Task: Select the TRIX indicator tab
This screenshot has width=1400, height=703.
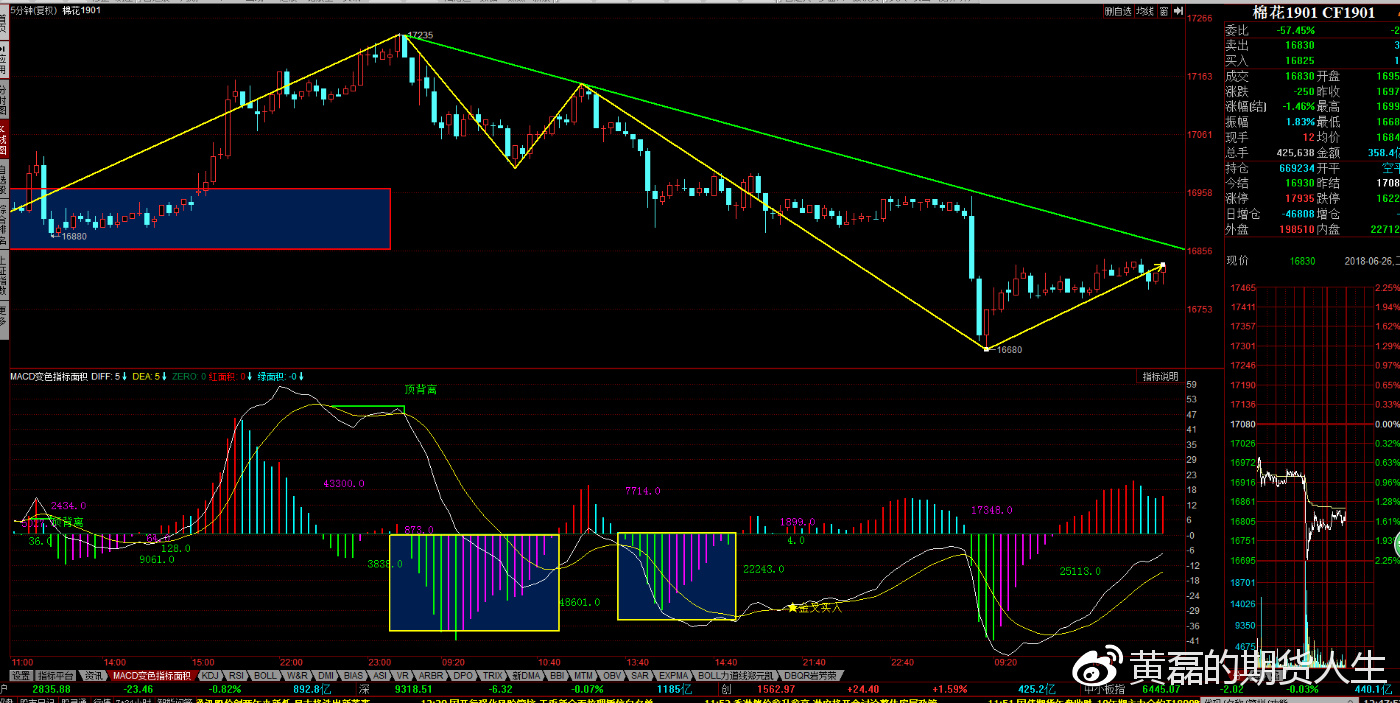Action: click(x=493, y=676)
